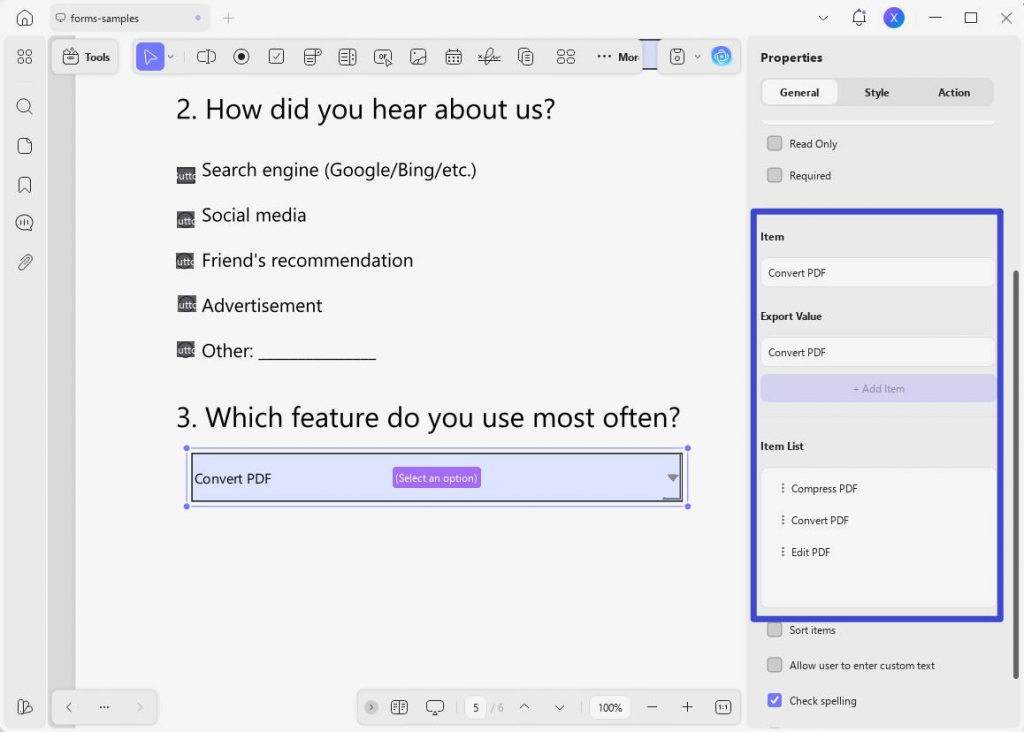Enable the Sort items checkbox
1024x732 pixels.
click(x=775, y=629)
